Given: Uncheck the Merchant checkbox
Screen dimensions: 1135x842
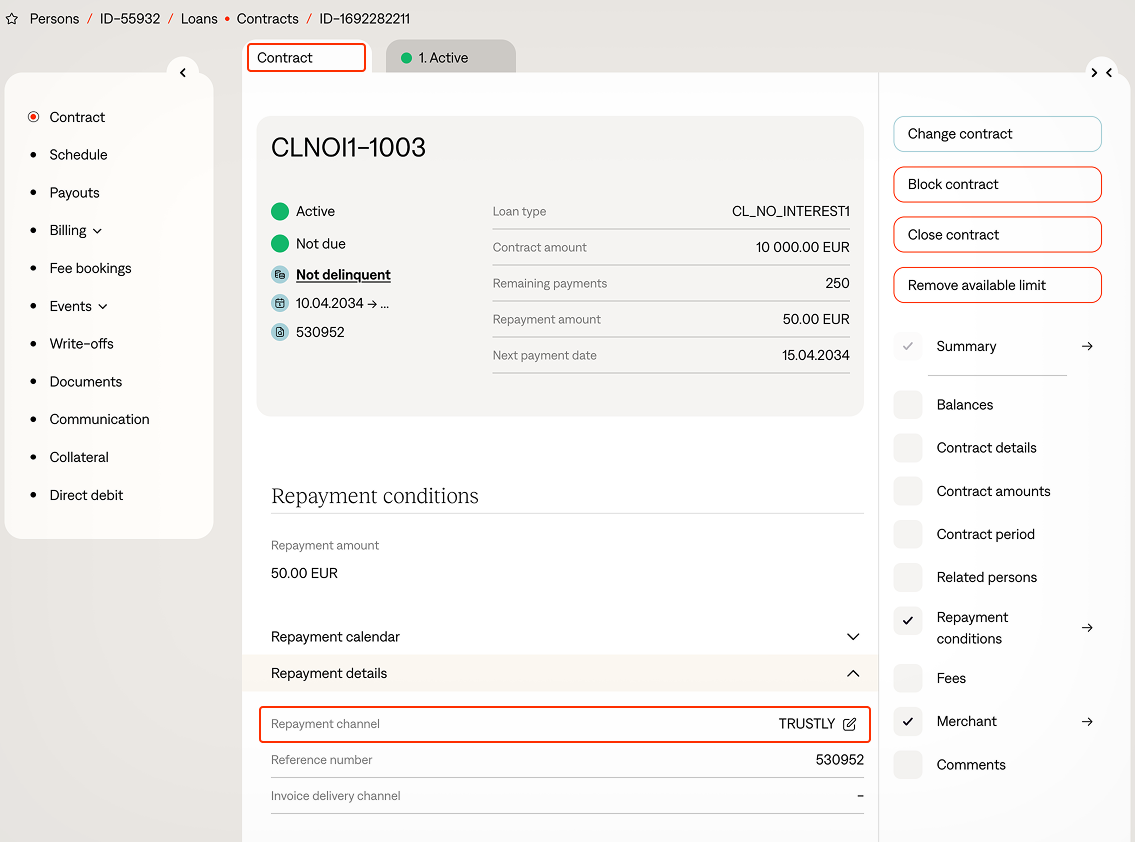Looking at the screenshot, I should [908, 721].
